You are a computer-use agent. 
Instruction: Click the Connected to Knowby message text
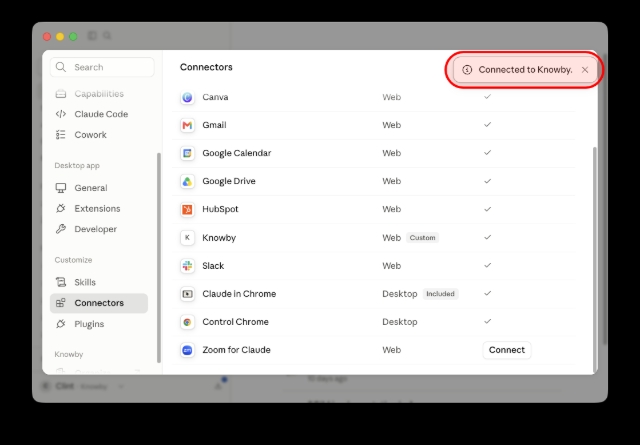[x=525, y=70]
